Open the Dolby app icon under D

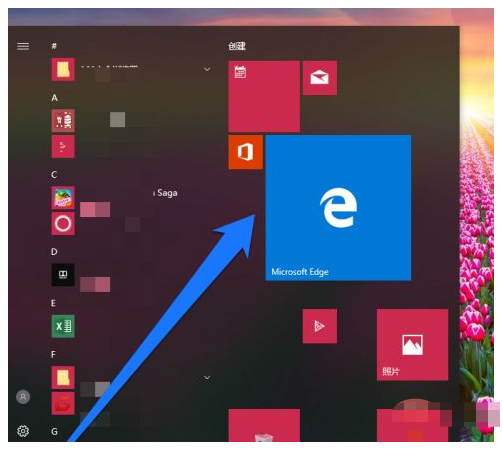click(63, 275)
